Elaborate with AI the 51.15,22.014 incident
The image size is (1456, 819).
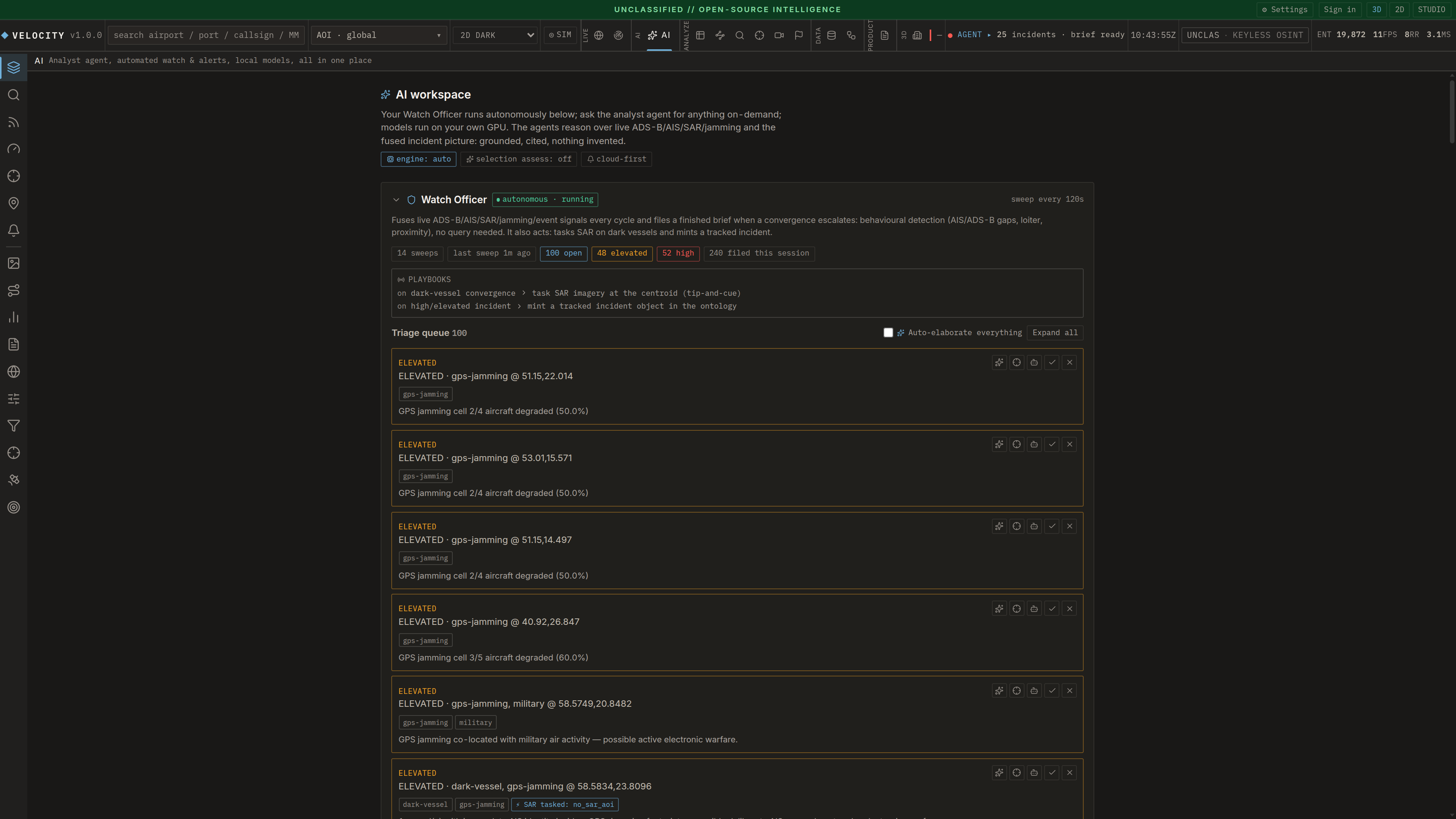[x=999, y=363]
